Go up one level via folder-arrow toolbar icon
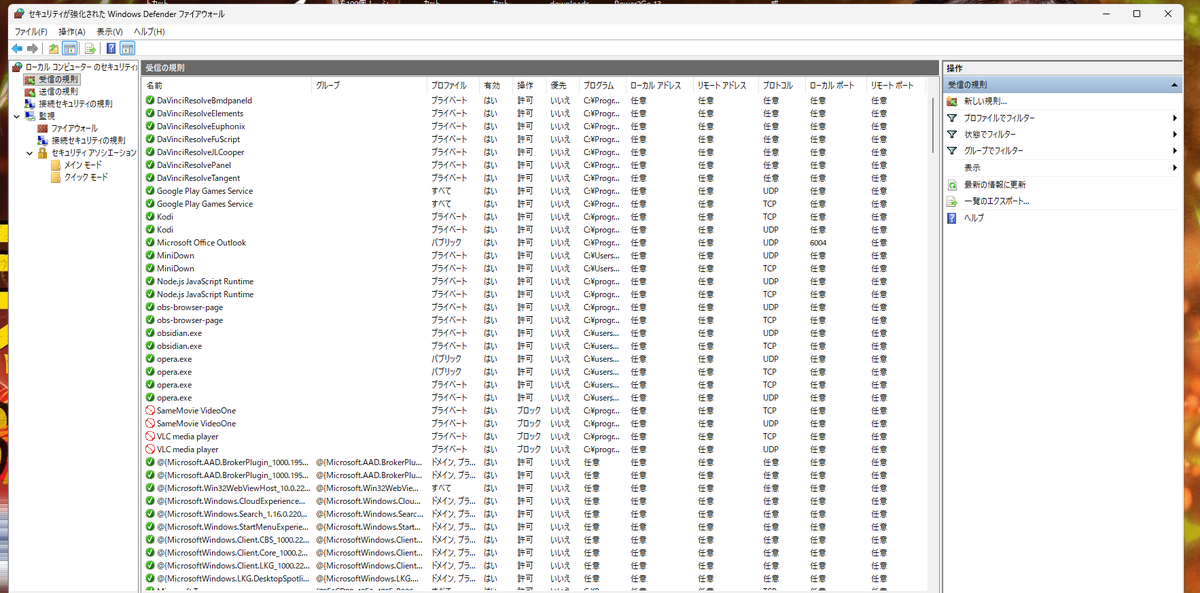 click(53, 48)
